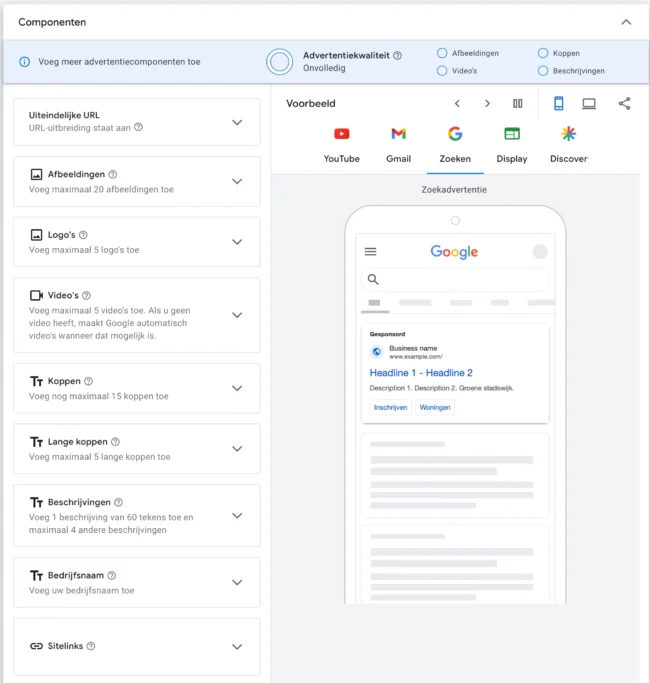Viewport: 650px width, 683px height.
Task: Go to the previous ad preview
Action: click(x=457, y=103)
